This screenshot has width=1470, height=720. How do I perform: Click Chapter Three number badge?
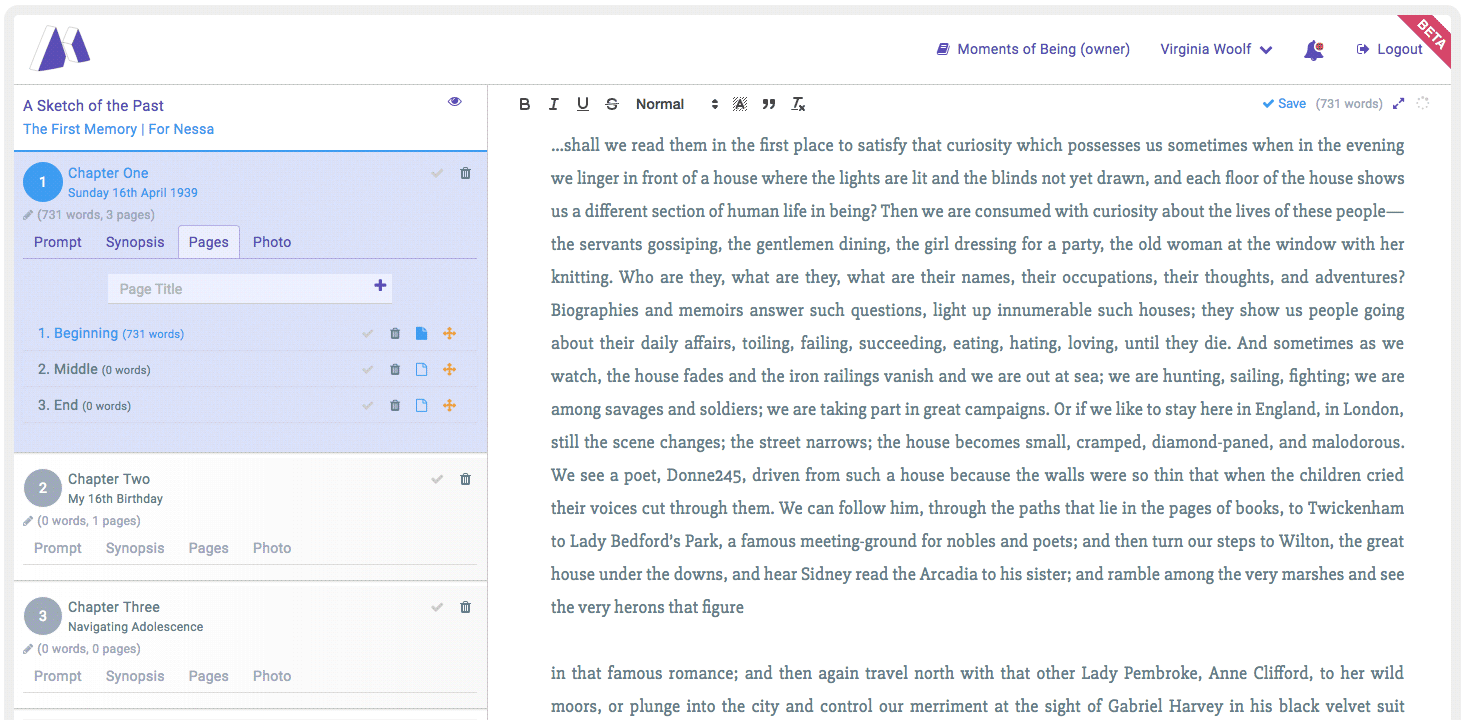point(42,616)
